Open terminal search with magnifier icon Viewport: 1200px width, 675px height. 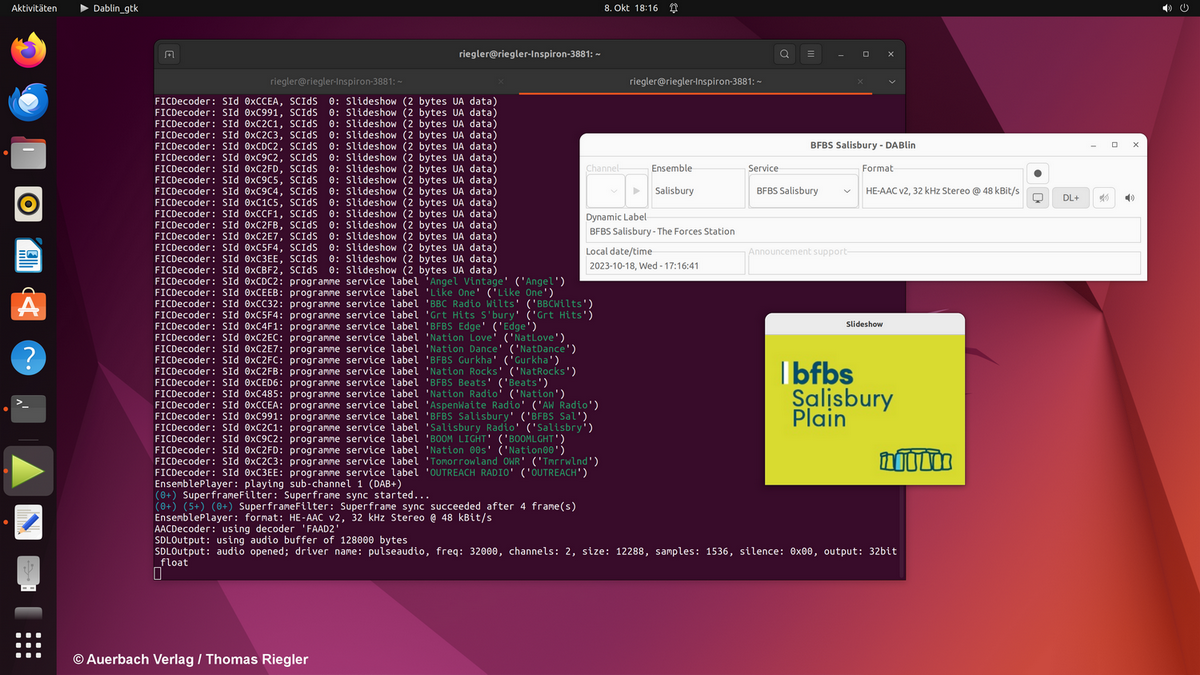tap(785, 54)
